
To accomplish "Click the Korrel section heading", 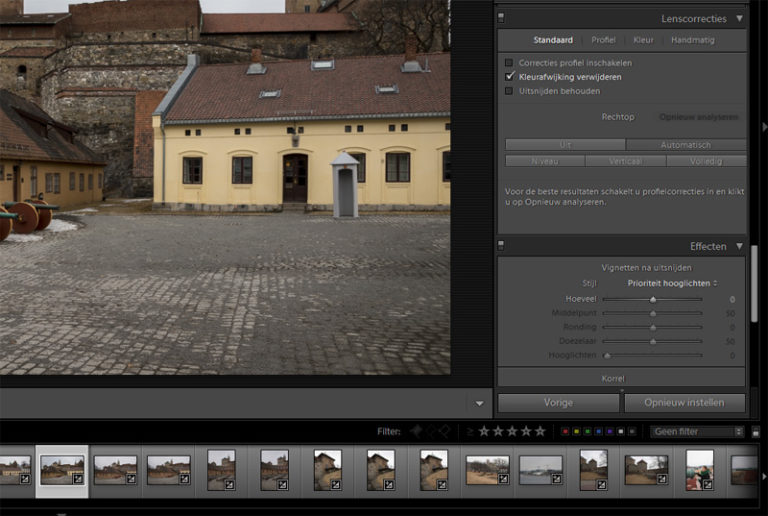I will (x=613, y=378).
